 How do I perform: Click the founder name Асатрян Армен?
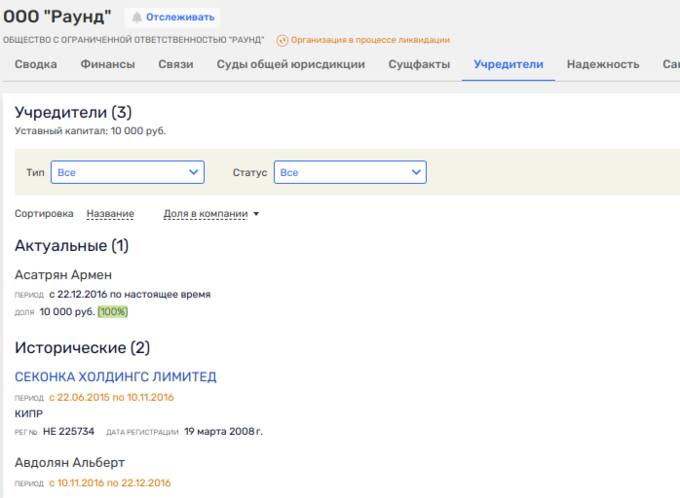tap(63, 275)
